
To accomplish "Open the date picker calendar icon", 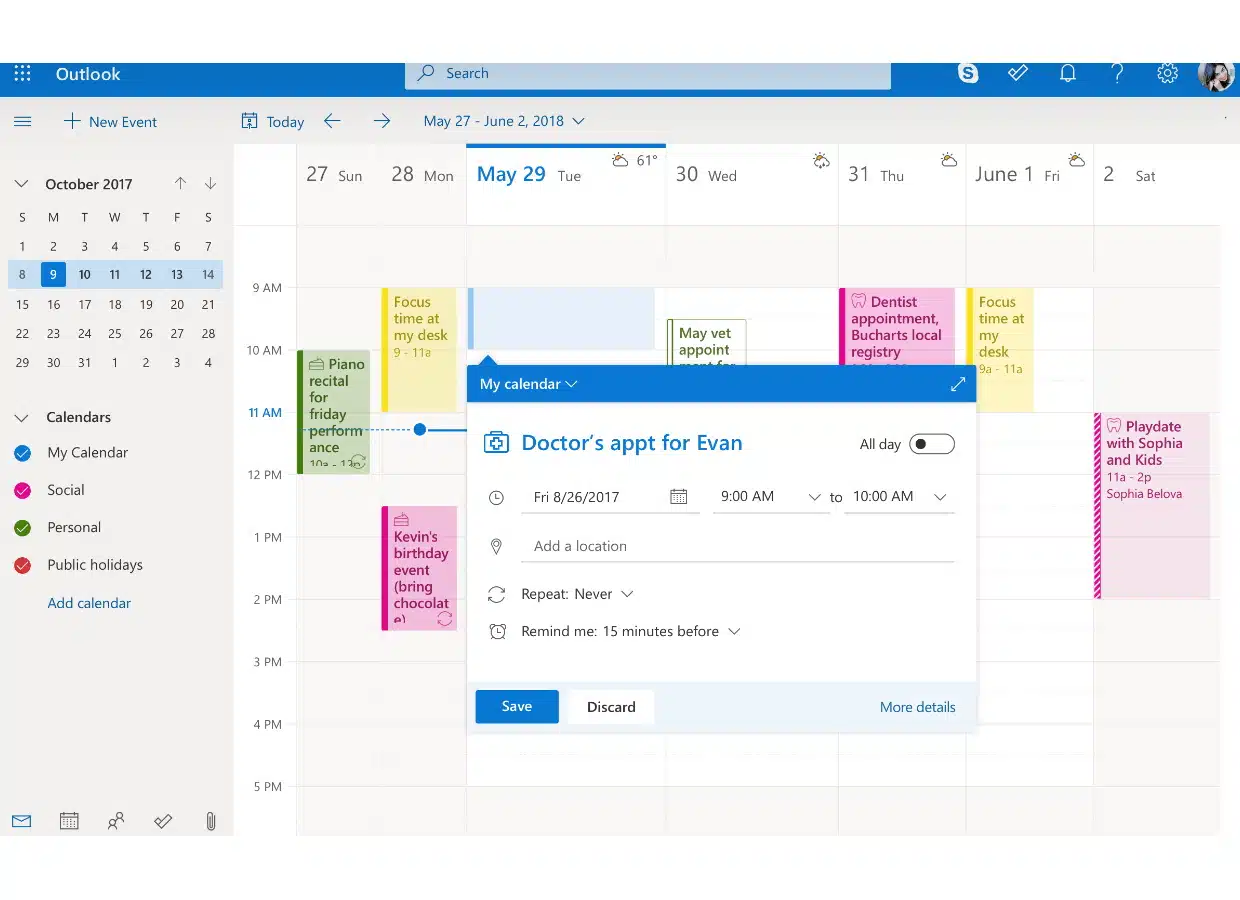I will tap(678, 497).
